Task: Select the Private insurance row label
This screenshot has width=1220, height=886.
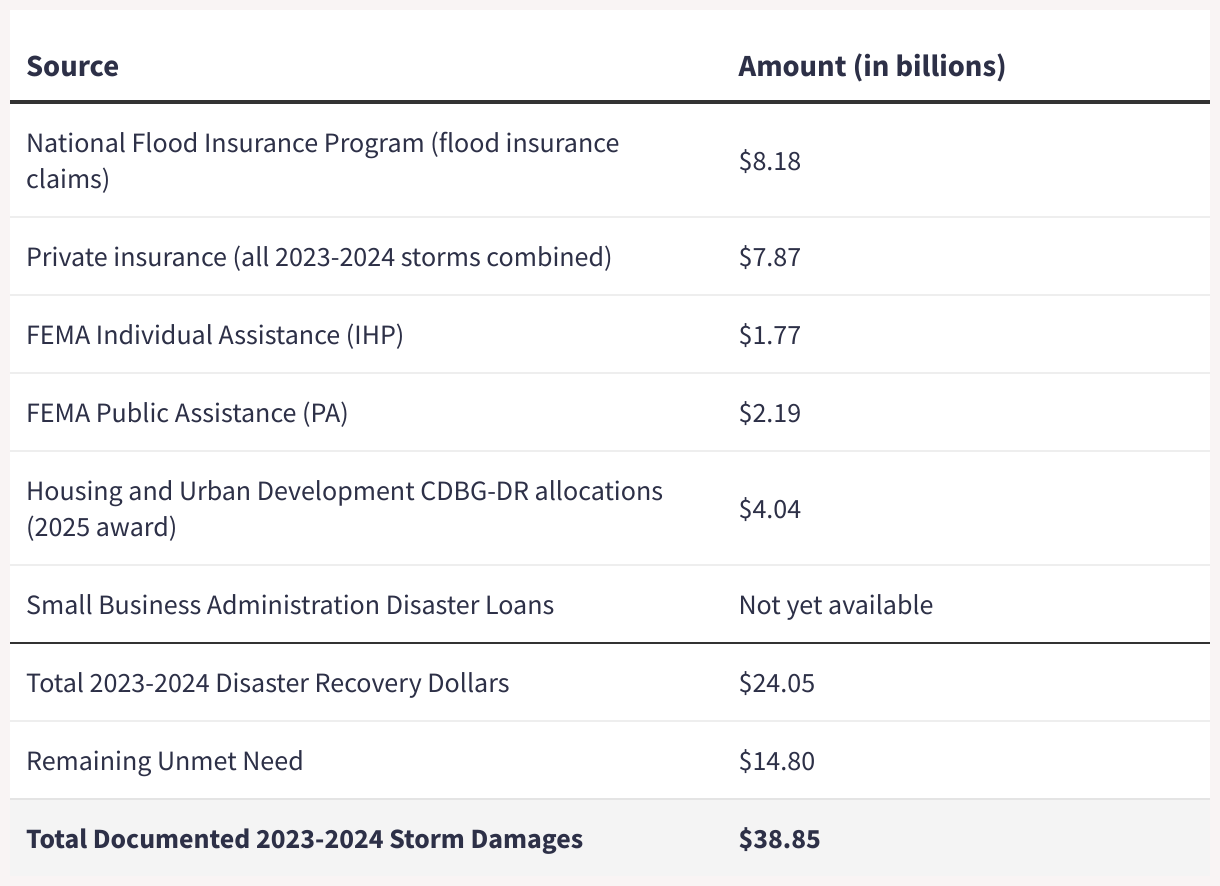Action: (x=318, y=257)
